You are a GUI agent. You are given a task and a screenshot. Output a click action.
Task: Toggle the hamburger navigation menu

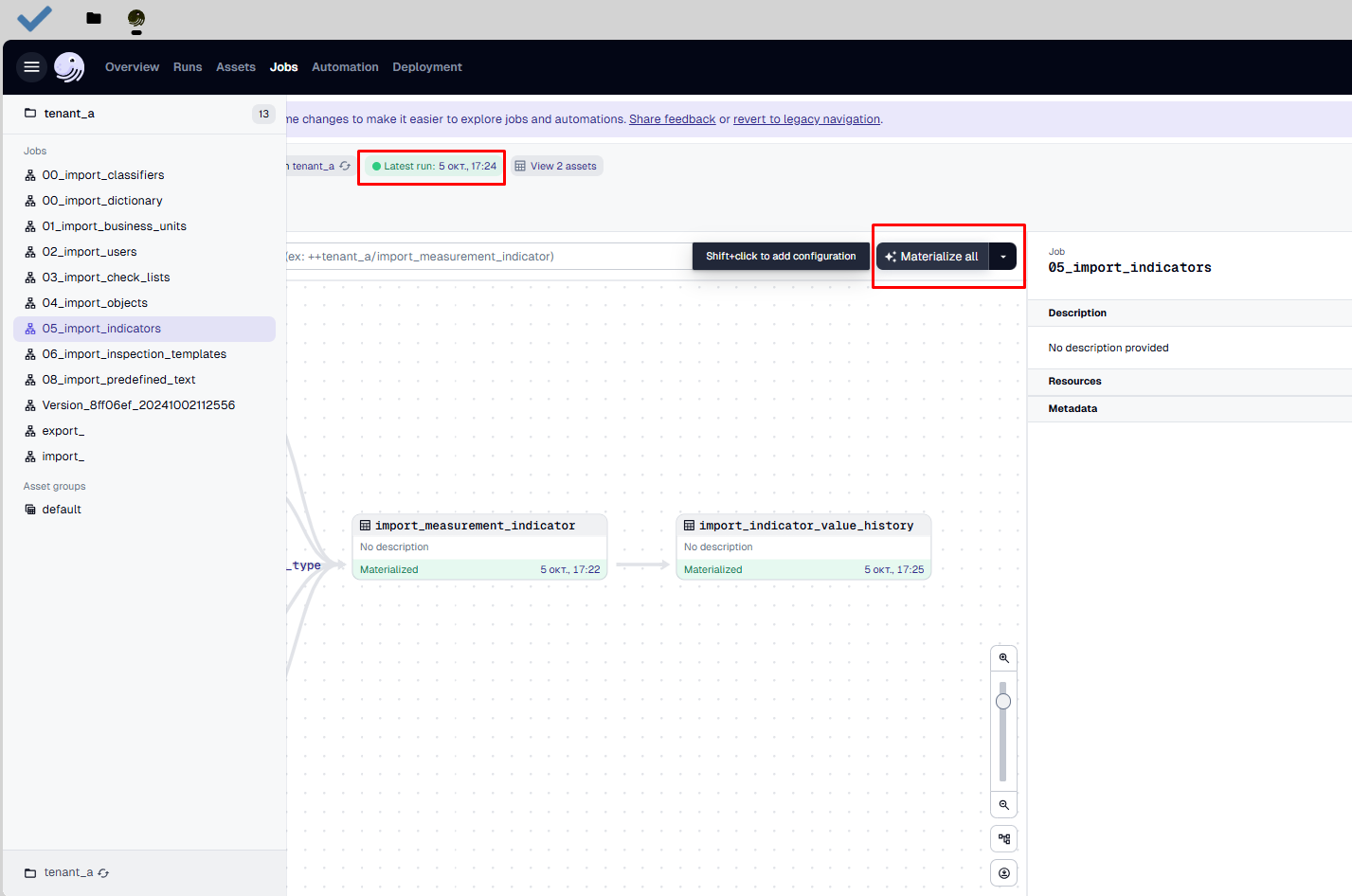pos(31,67)
